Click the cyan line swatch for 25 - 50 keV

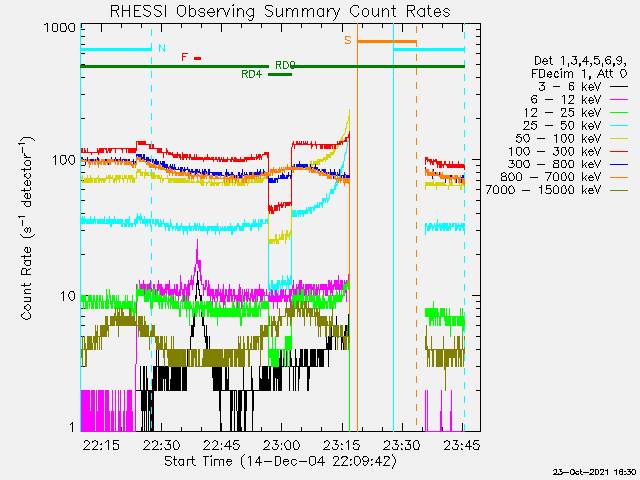pos(619,126)
